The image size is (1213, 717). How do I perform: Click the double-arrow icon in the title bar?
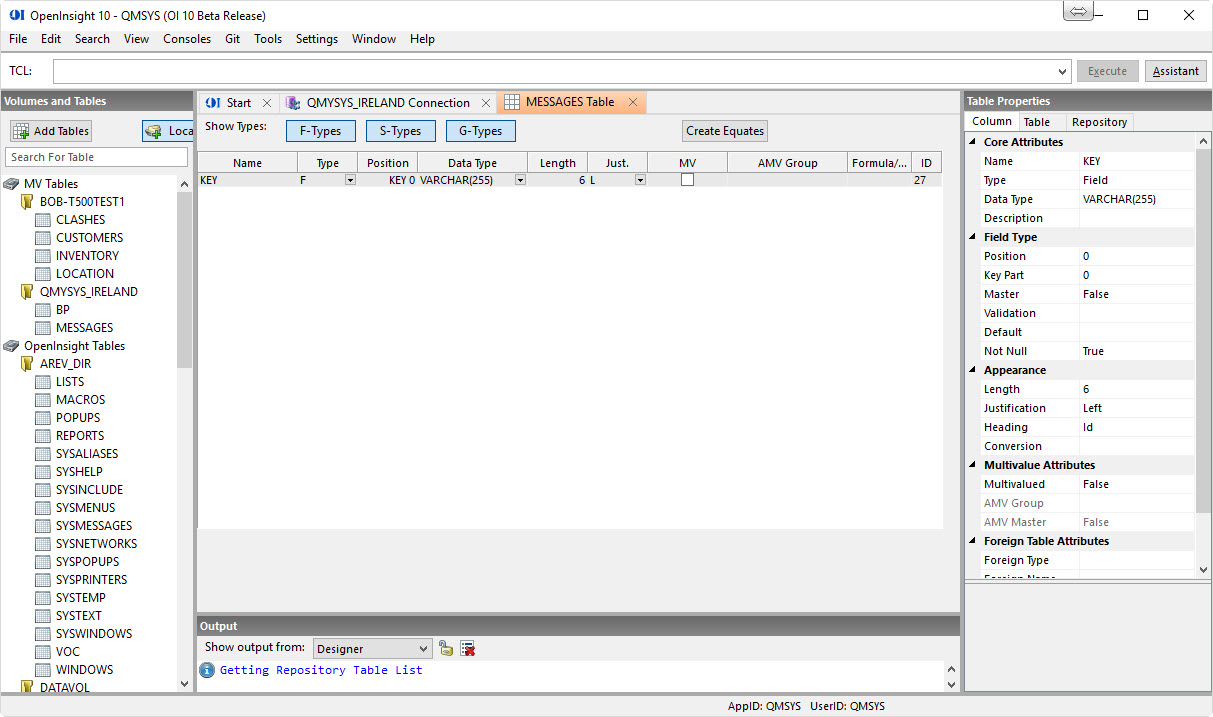point(1078,11)
